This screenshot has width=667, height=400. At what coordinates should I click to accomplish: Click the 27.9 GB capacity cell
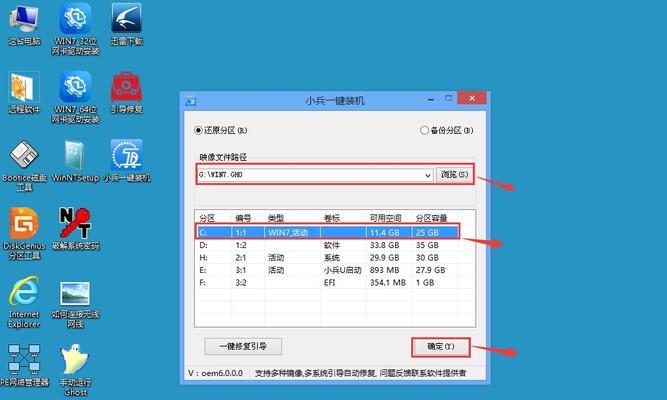[x=430, y=270]
